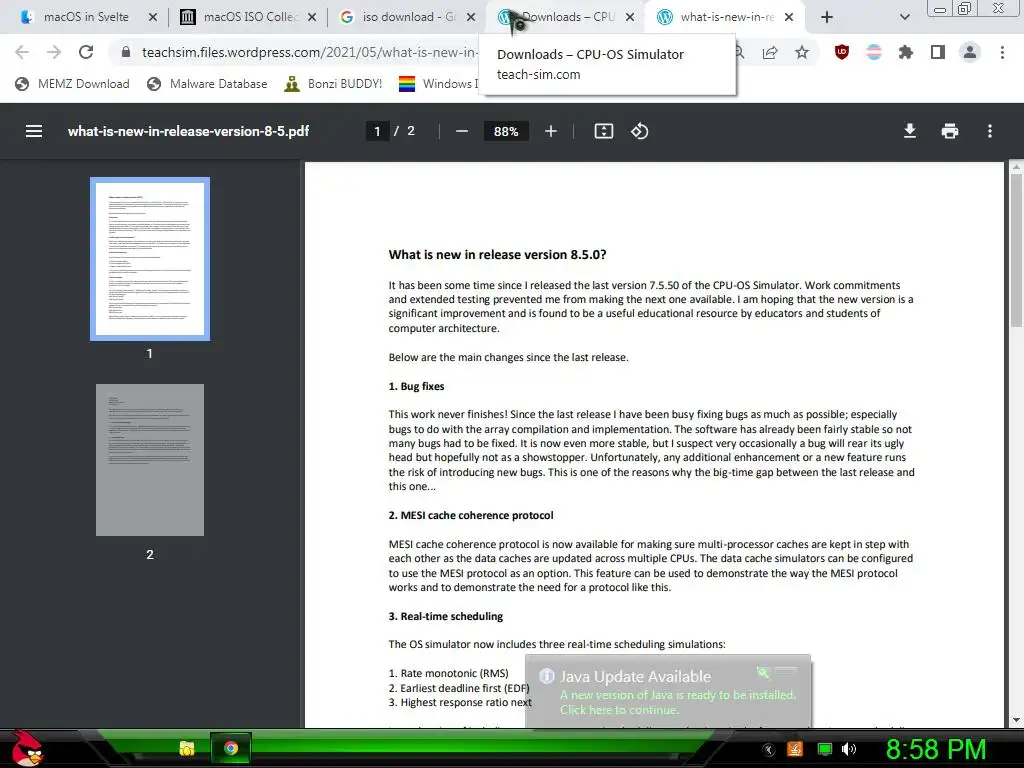1024x768 pixels.
Task: Open the Angry Birds start button
Action: click(27, 748)
